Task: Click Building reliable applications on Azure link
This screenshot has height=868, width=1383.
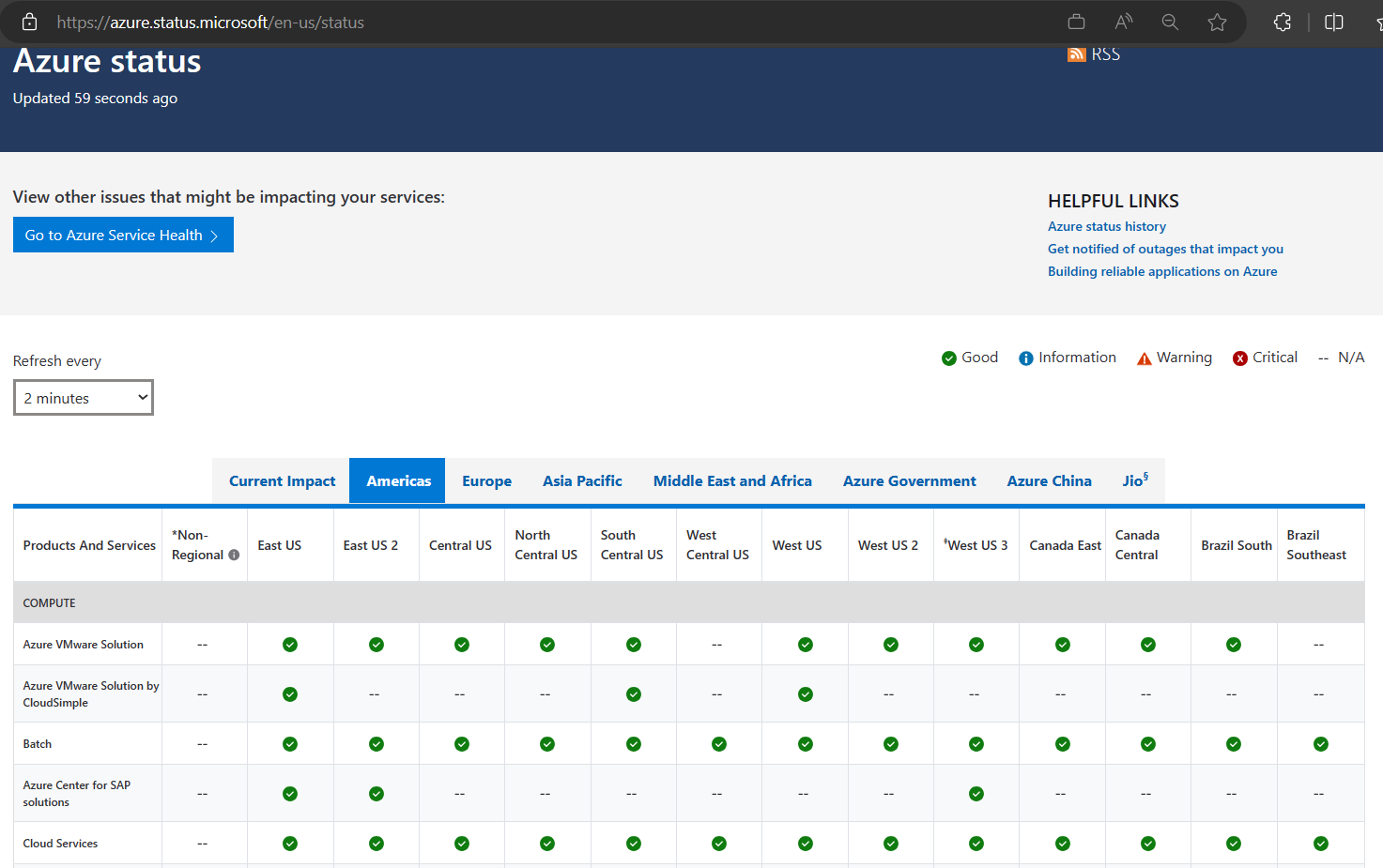Action: tap(1162, 271)
